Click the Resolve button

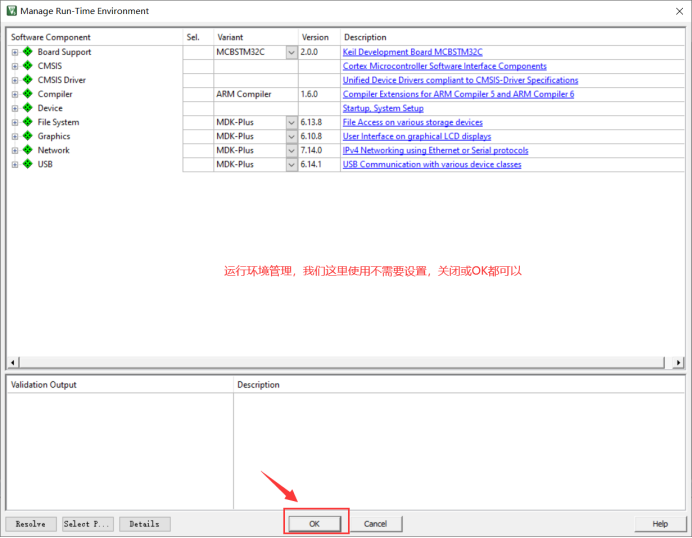pyautogui.click(x=31, y=524)
